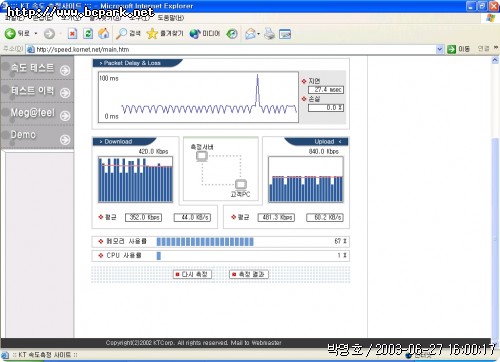Screen dimensions: 500x362
Task: Click the 다시 측정 re-measure button
Action: [x=193, y=274]
